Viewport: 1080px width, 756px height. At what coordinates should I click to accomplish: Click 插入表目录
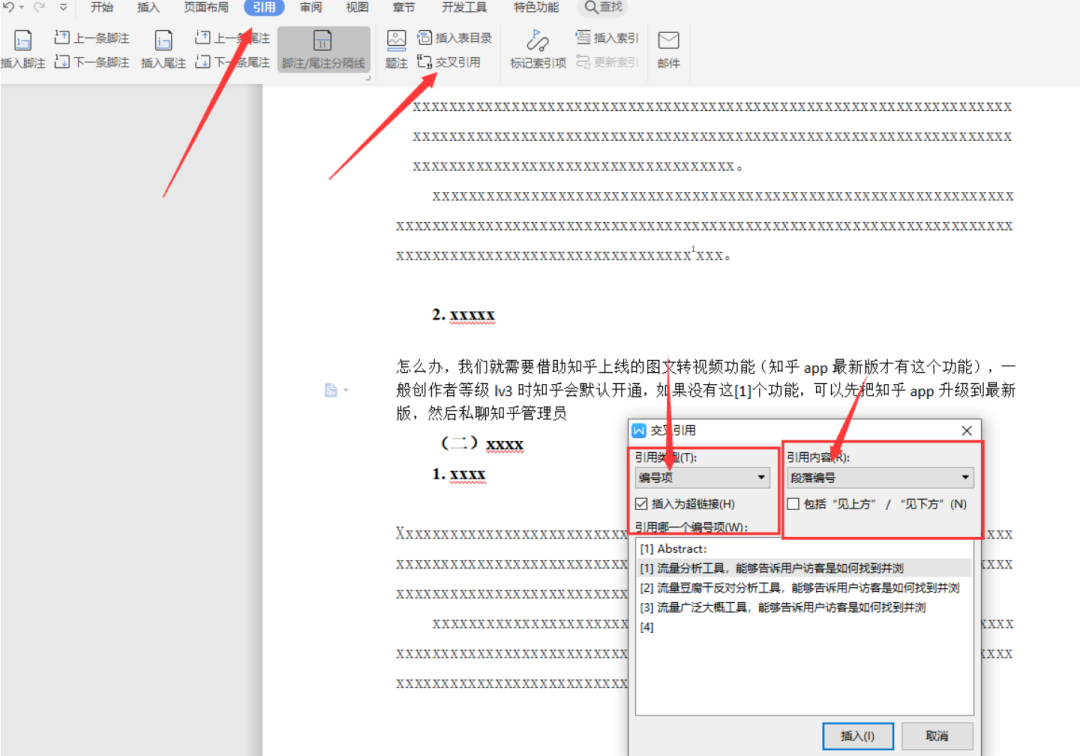[x=455, y=38]
